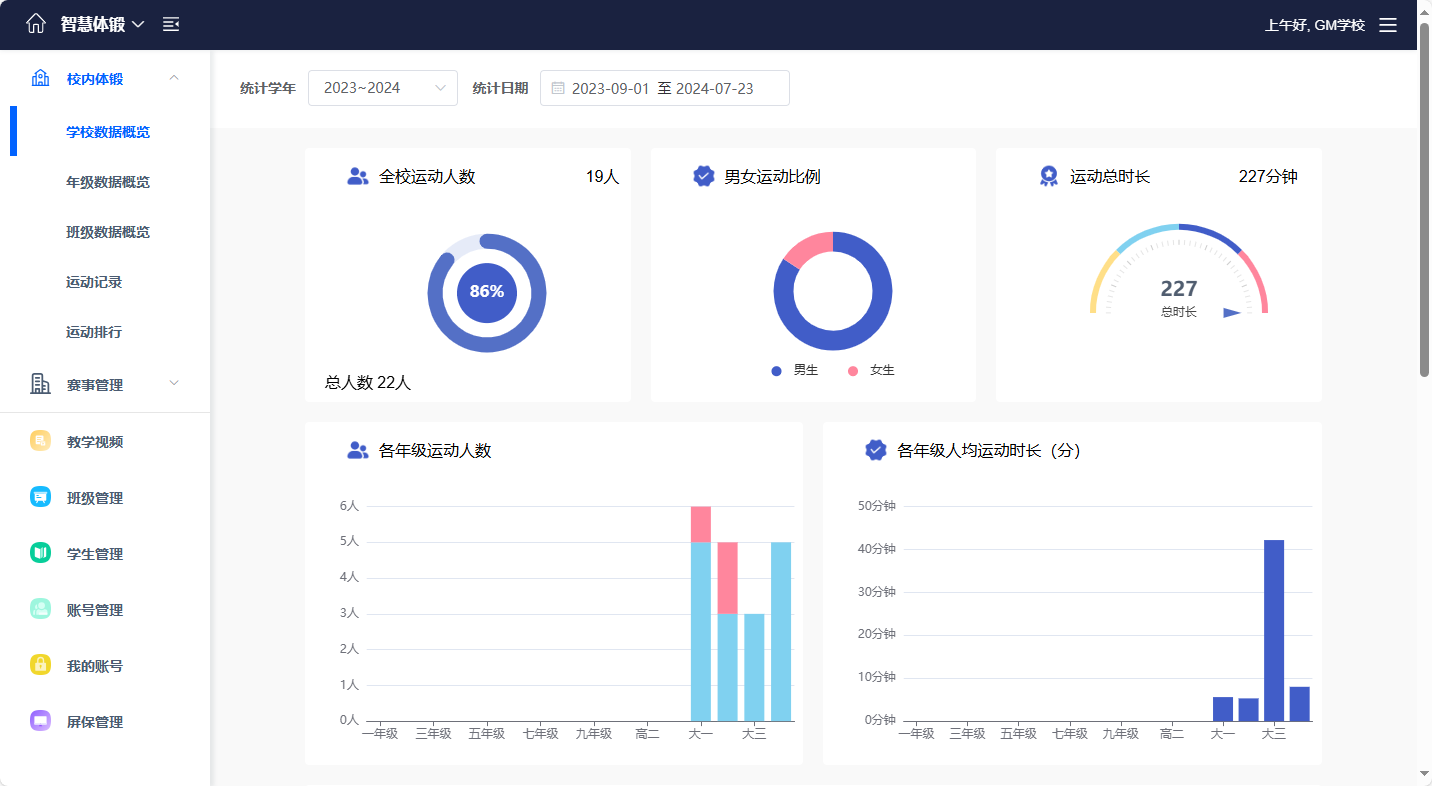Click the 86% participation donut chart
Image resolution: width=1432 pixels, height=786 pixels.
[487, 292]
